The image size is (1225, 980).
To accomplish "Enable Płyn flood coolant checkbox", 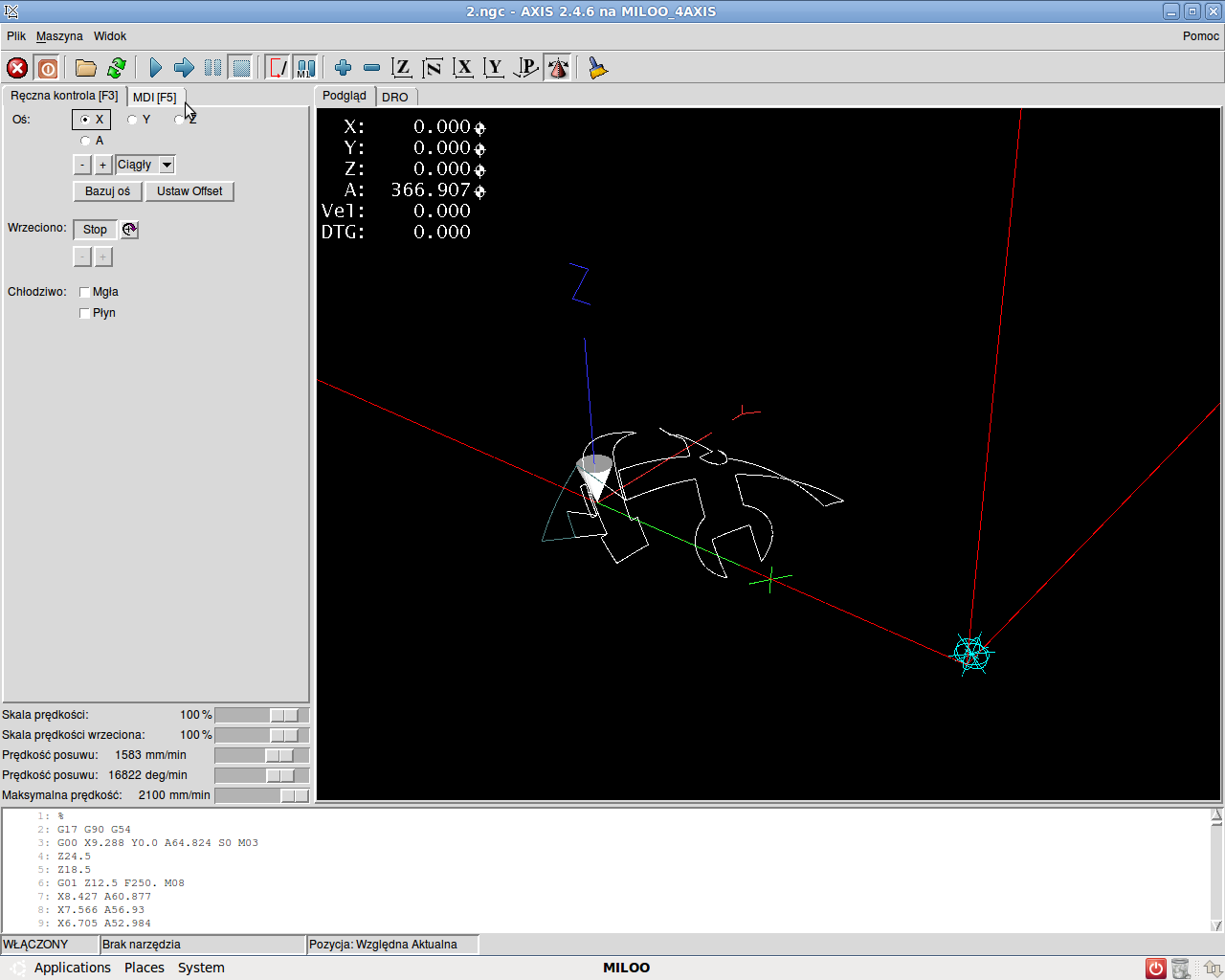I will (x=84, y=313).
